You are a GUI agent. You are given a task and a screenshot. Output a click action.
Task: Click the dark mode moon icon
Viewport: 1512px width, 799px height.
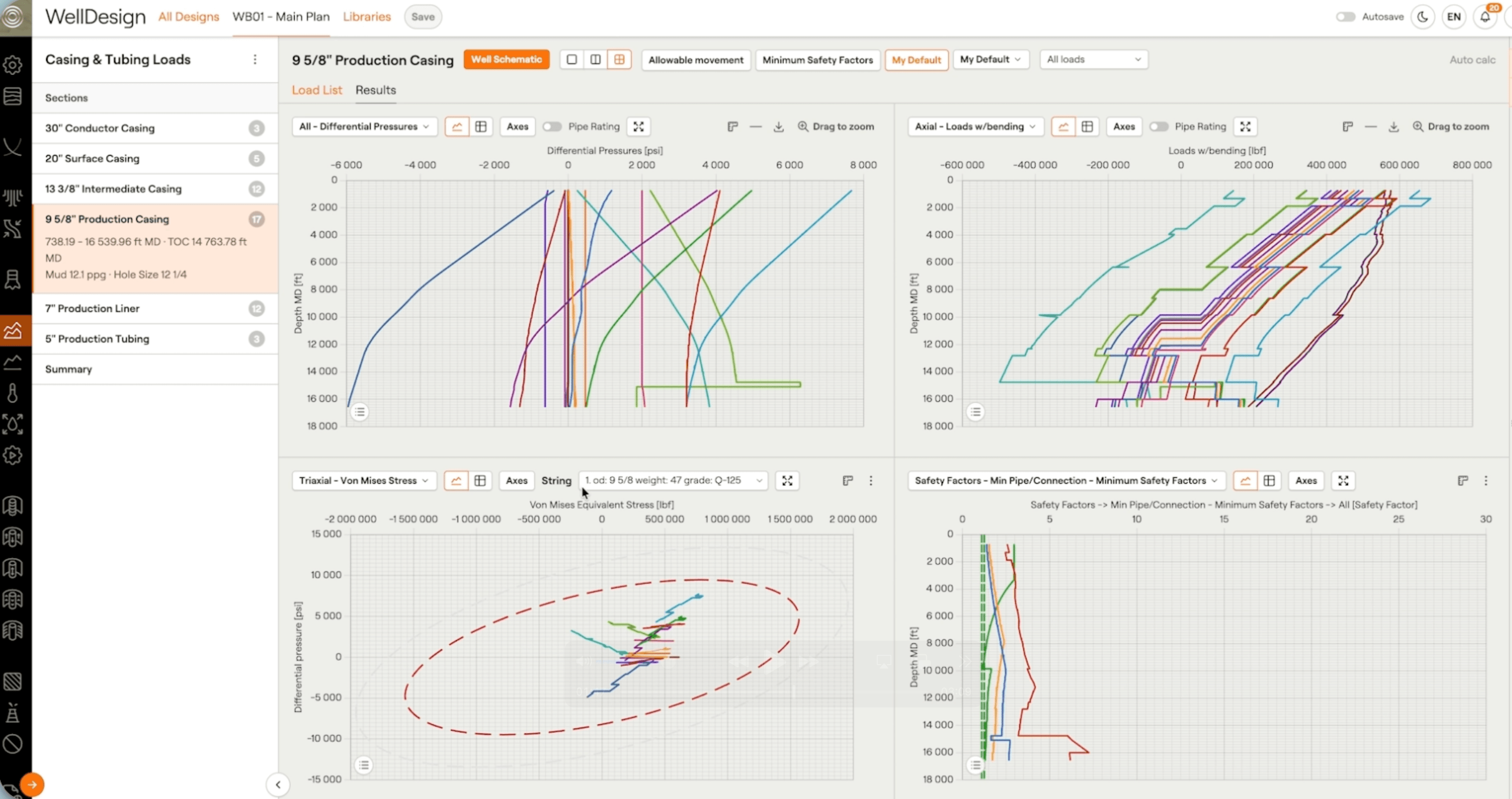point(1422,16)
